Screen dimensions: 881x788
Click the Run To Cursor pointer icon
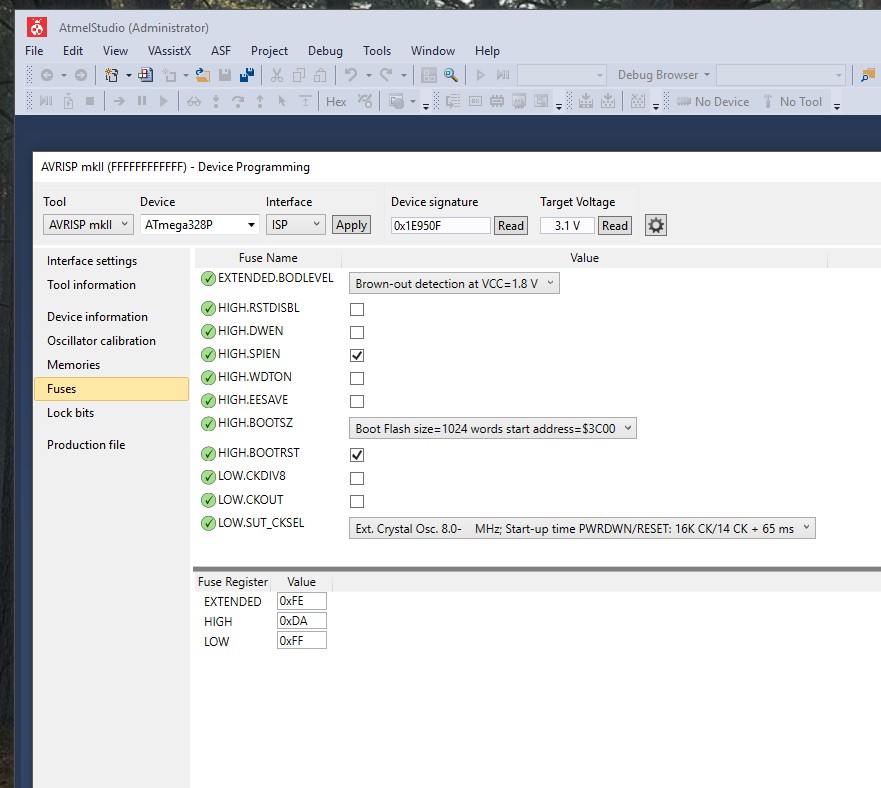(x=282, y=102)
